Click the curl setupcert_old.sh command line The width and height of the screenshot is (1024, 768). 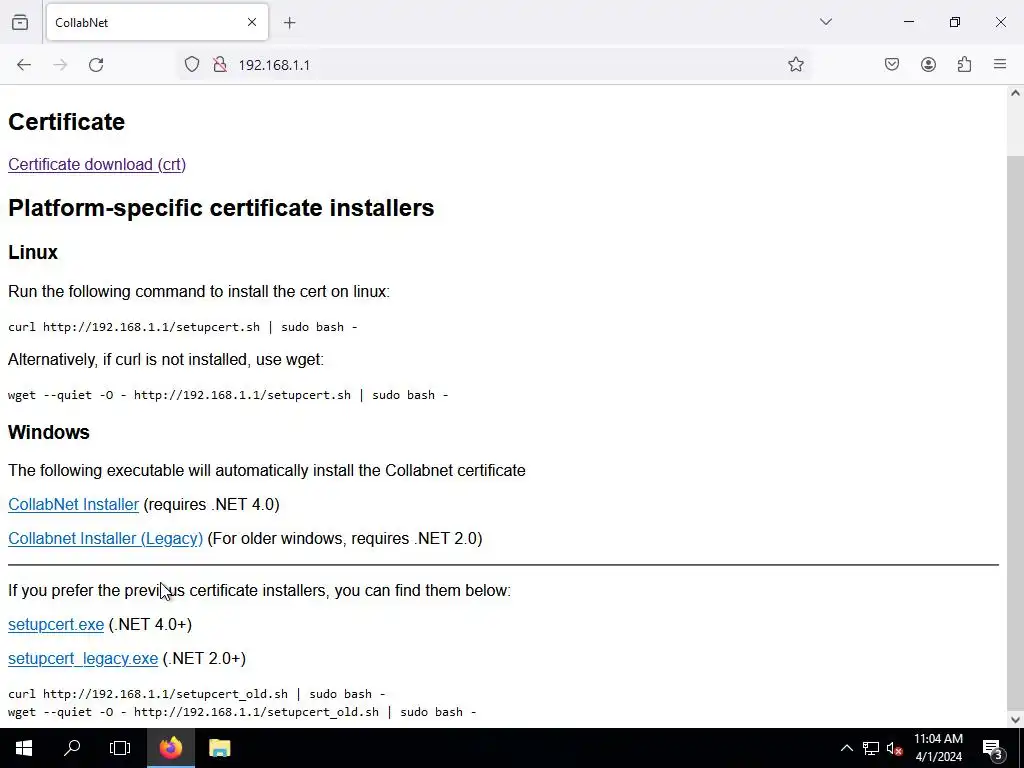(x=197, y=694)
